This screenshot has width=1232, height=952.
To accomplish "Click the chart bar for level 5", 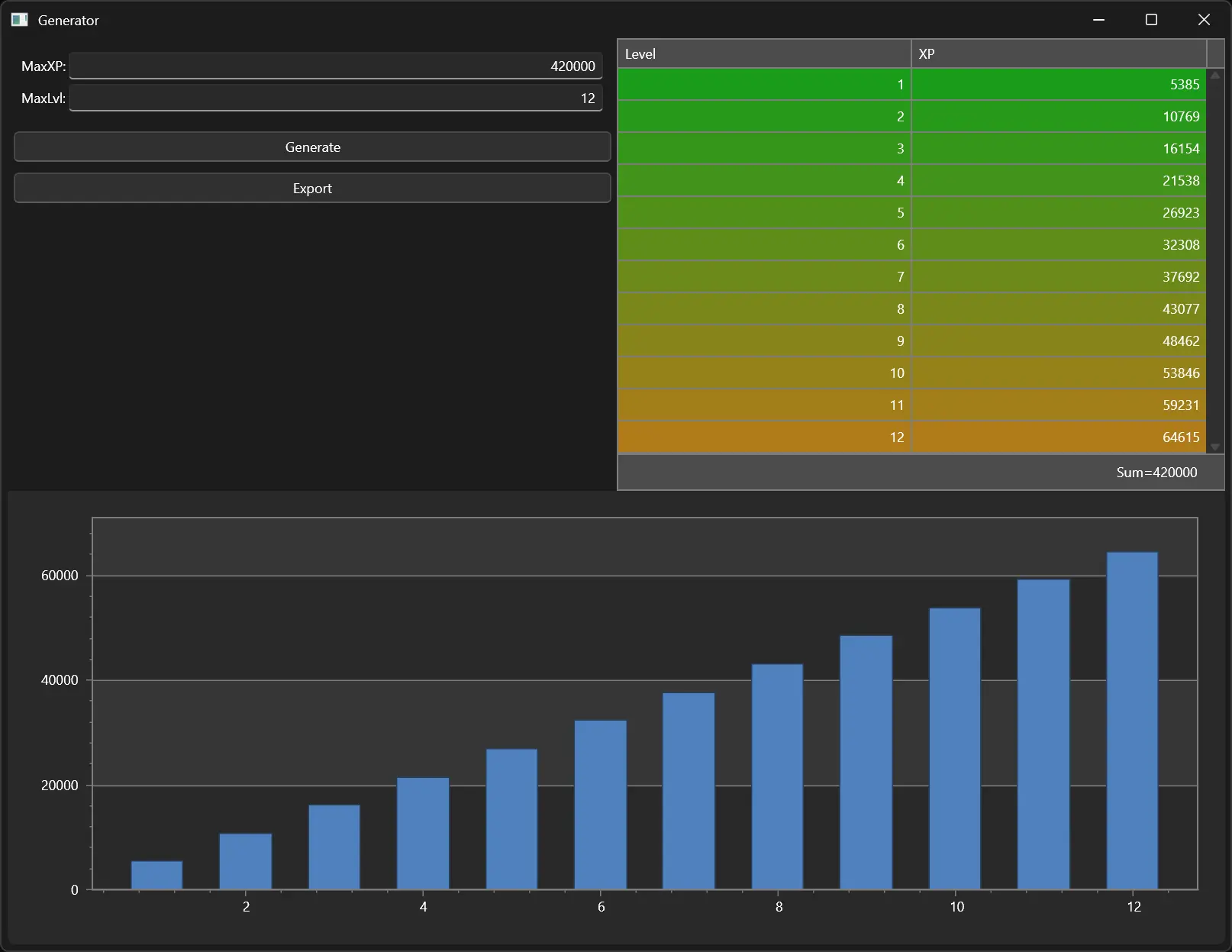I will [x=511, y=819].
